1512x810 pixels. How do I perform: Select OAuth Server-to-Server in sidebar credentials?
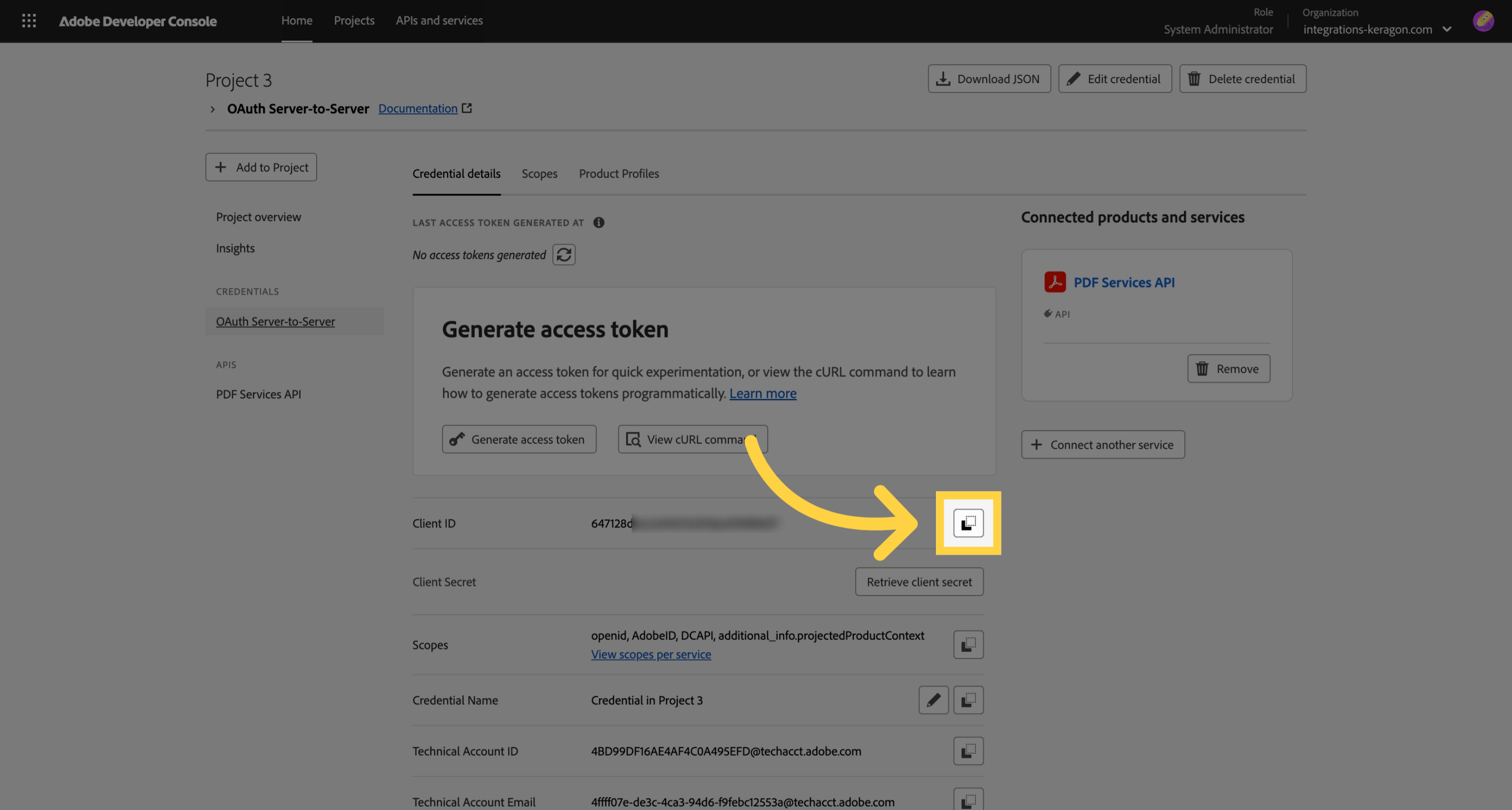pos(294,322)
